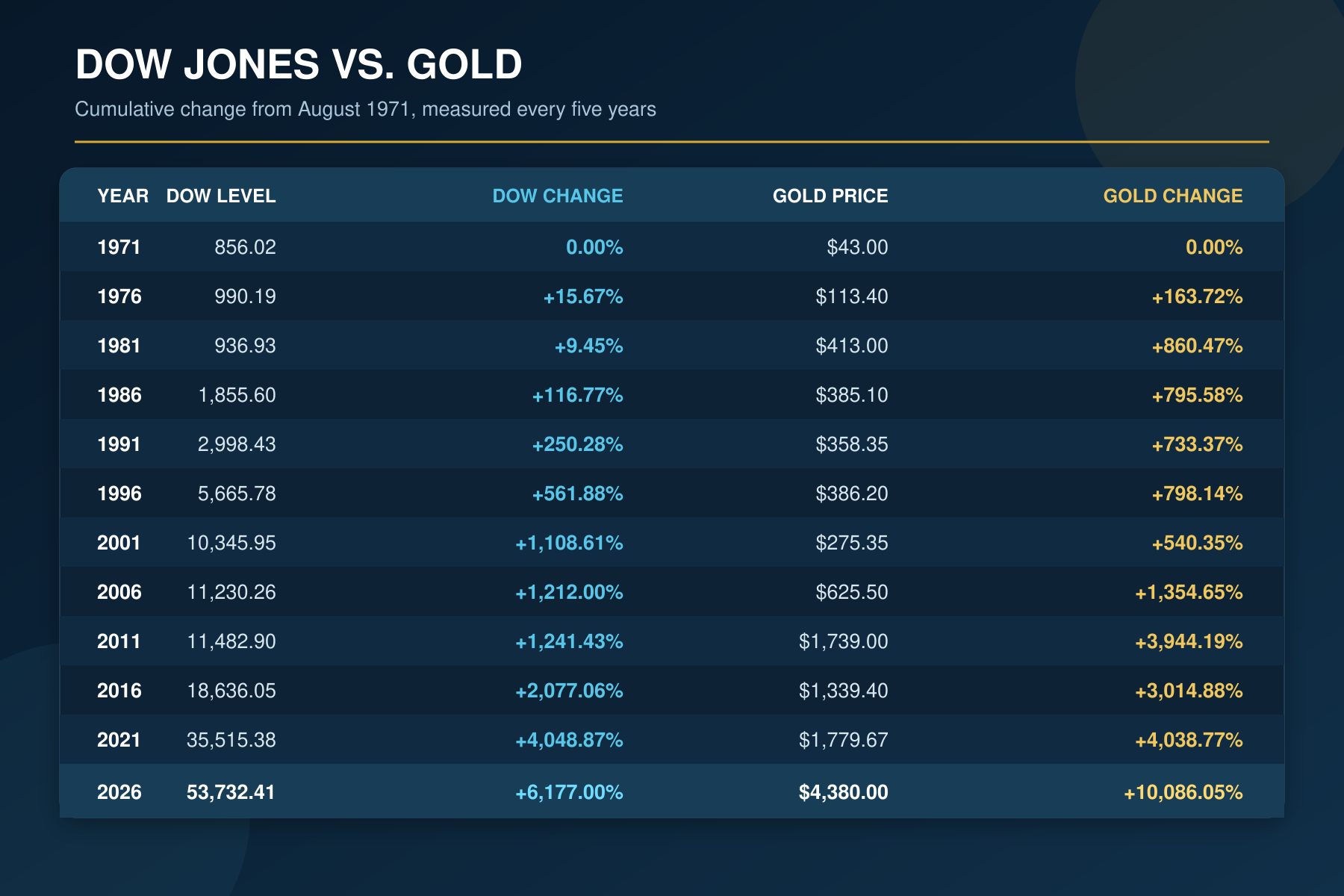
Task: Click gold change +3,944.19% for 2011
Action: pyautogui.click(x=1189, y=641)
